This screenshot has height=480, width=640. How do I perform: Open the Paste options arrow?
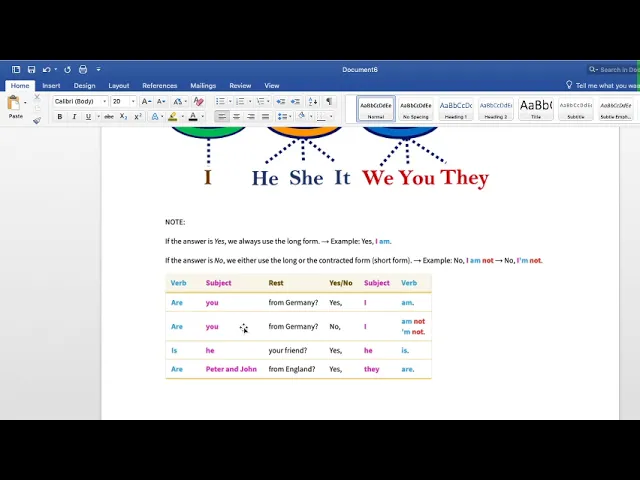pyautogui.click(x=25, y=102)
